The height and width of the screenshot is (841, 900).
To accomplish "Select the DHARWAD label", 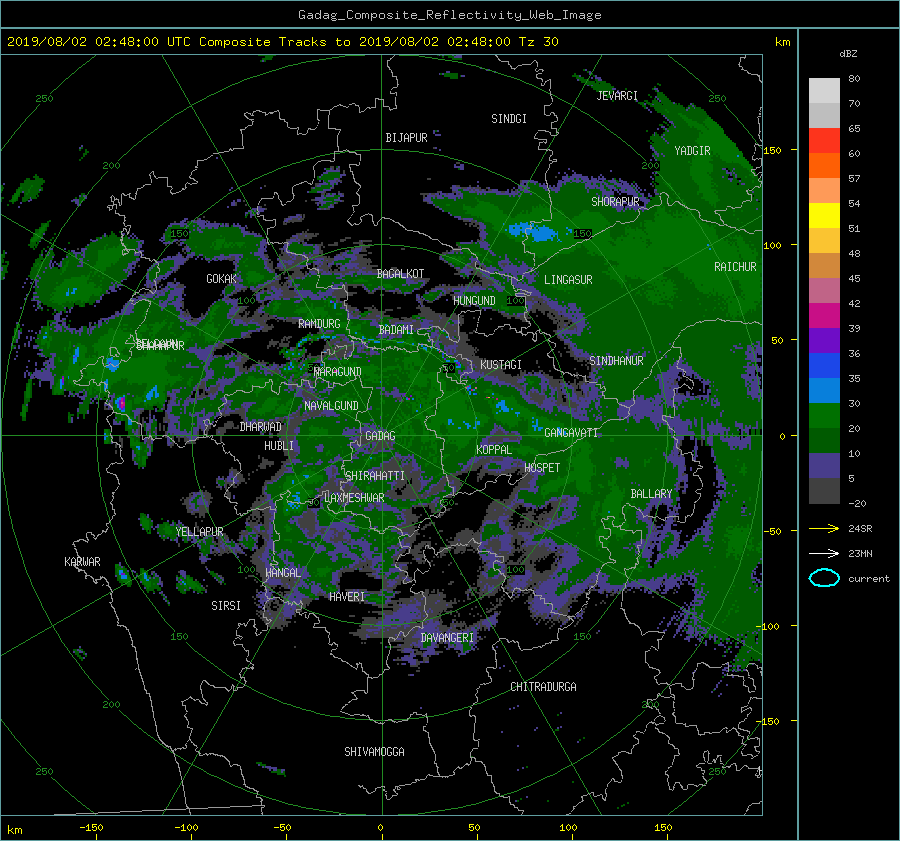I will [261, 427].
